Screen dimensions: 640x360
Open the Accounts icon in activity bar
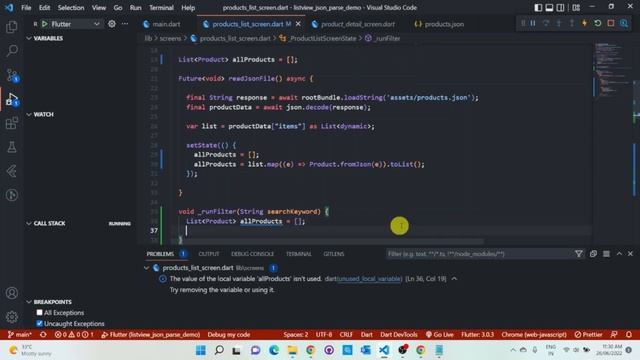(12, 293)
